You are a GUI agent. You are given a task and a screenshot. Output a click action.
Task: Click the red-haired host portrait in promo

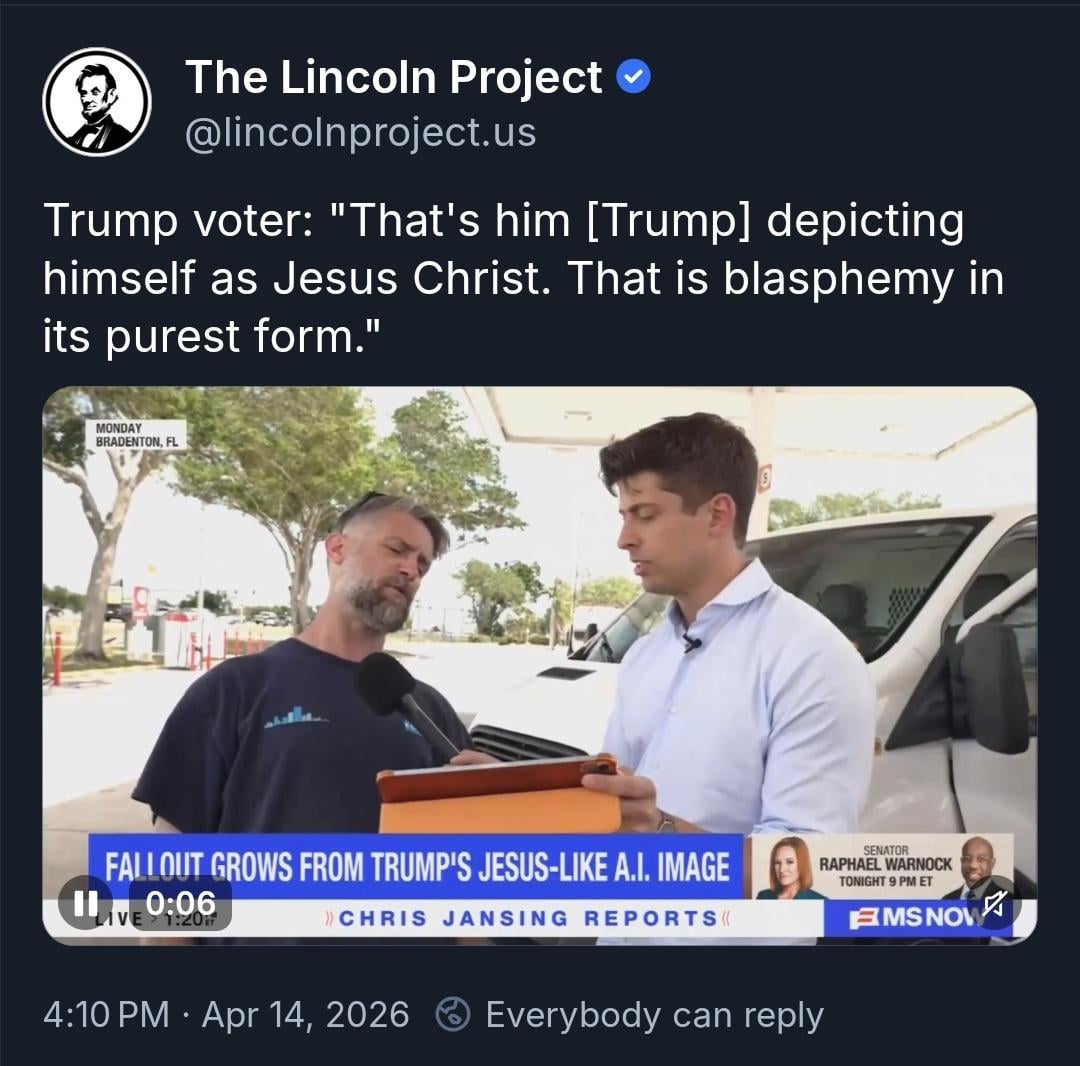[788, 867]
